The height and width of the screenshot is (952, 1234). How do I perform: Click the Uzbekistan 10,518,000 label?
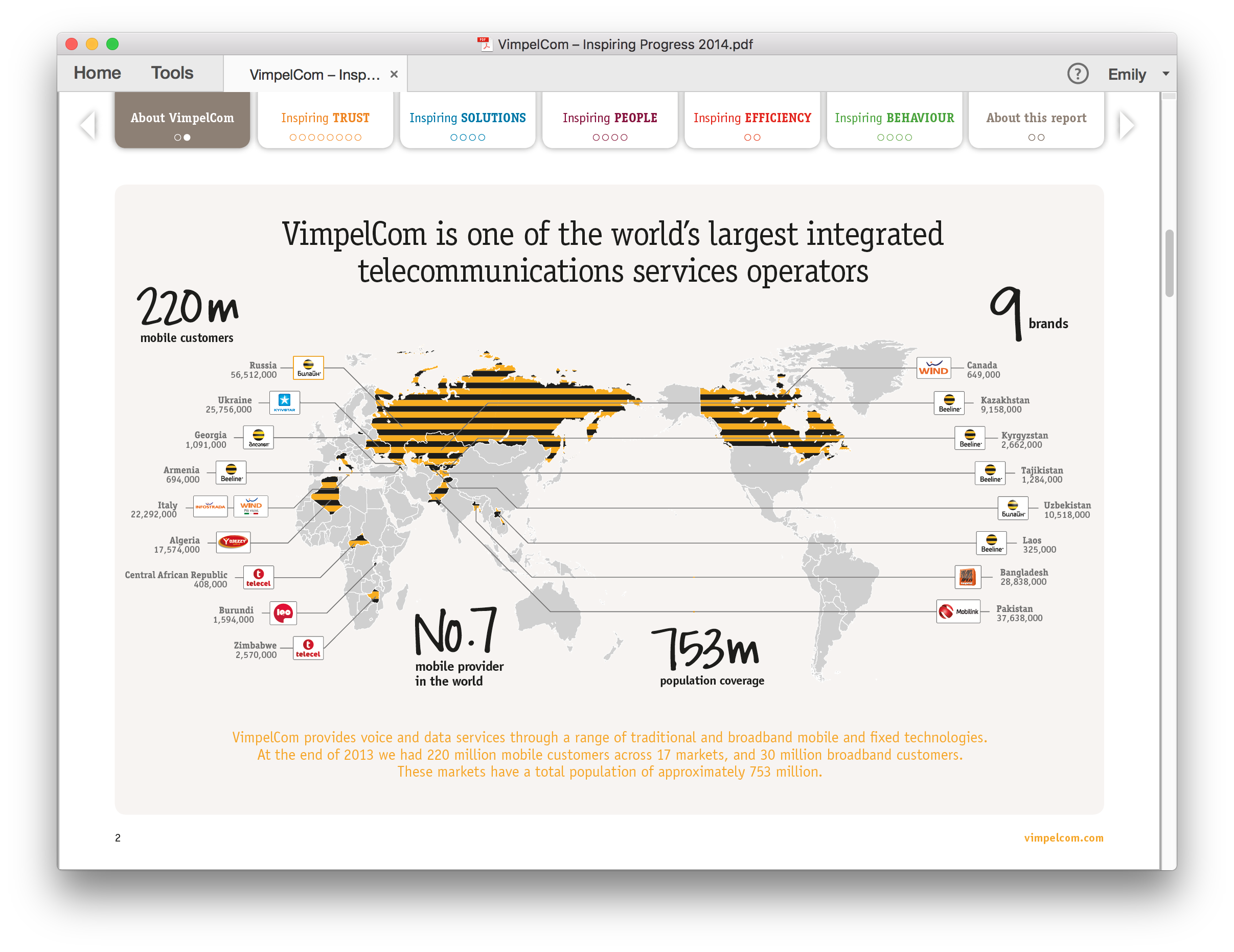pos(1067,510)
